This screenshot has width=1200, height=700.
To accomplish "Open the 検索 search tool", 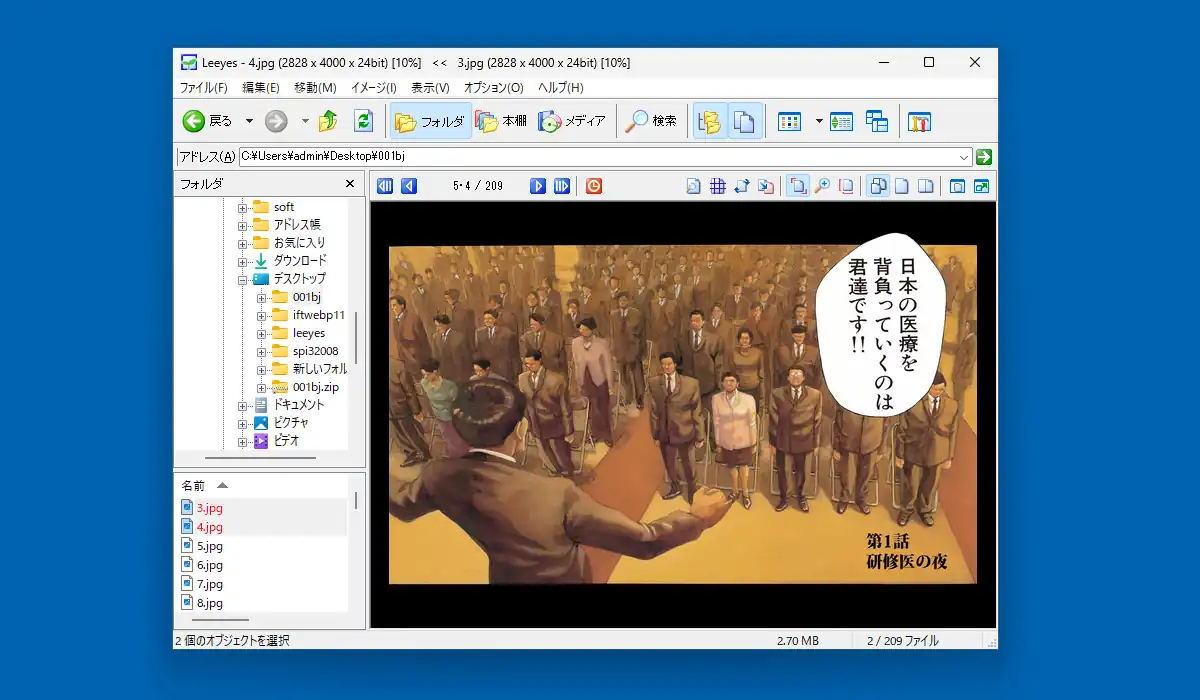I will [651, 120].
